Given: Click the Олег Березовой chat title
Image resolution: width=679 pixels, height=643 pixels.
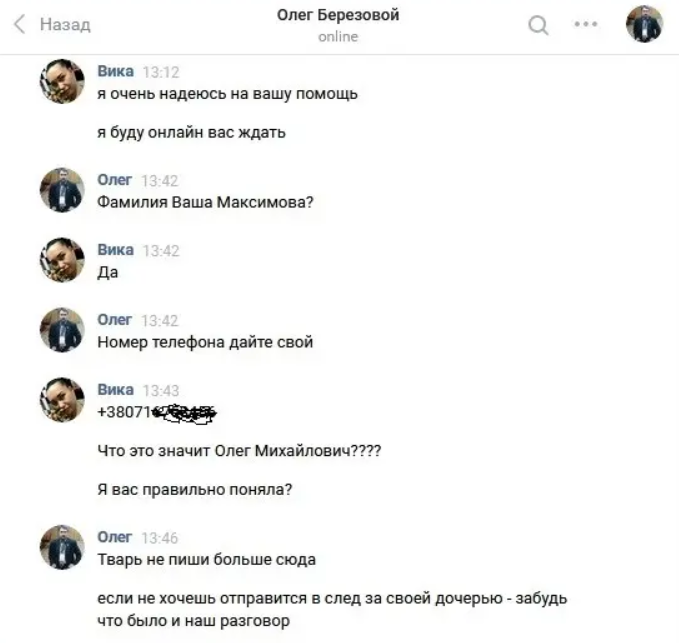Looking at the screenshot, I should click(338, 15).
